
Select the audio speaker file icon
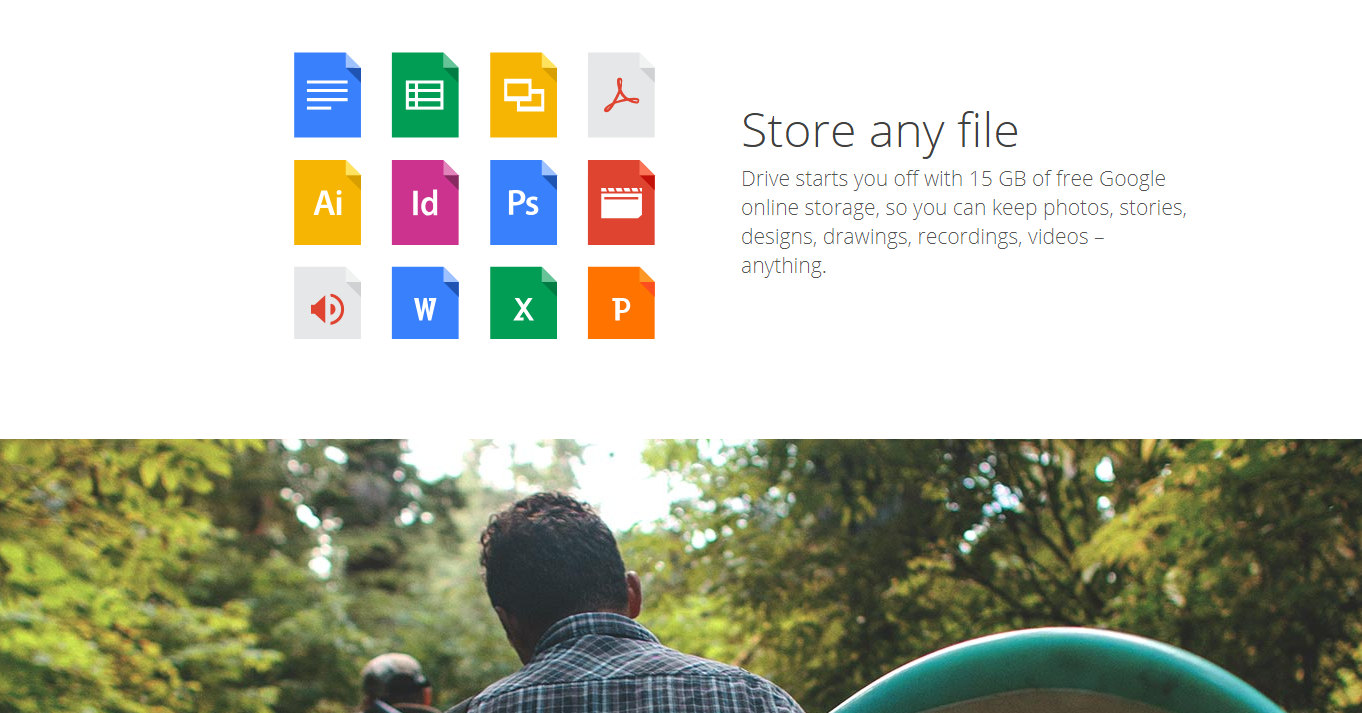tap(327, 303)
